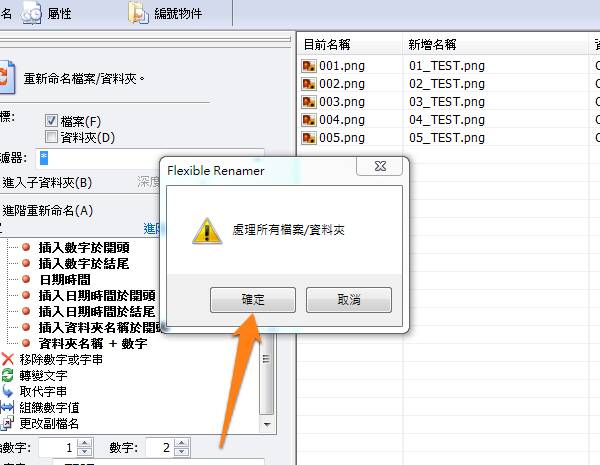This screenshot has height=465, width=600.
Task: Select 插入日期時間於結尾 tree item
Action: [96, 312]
